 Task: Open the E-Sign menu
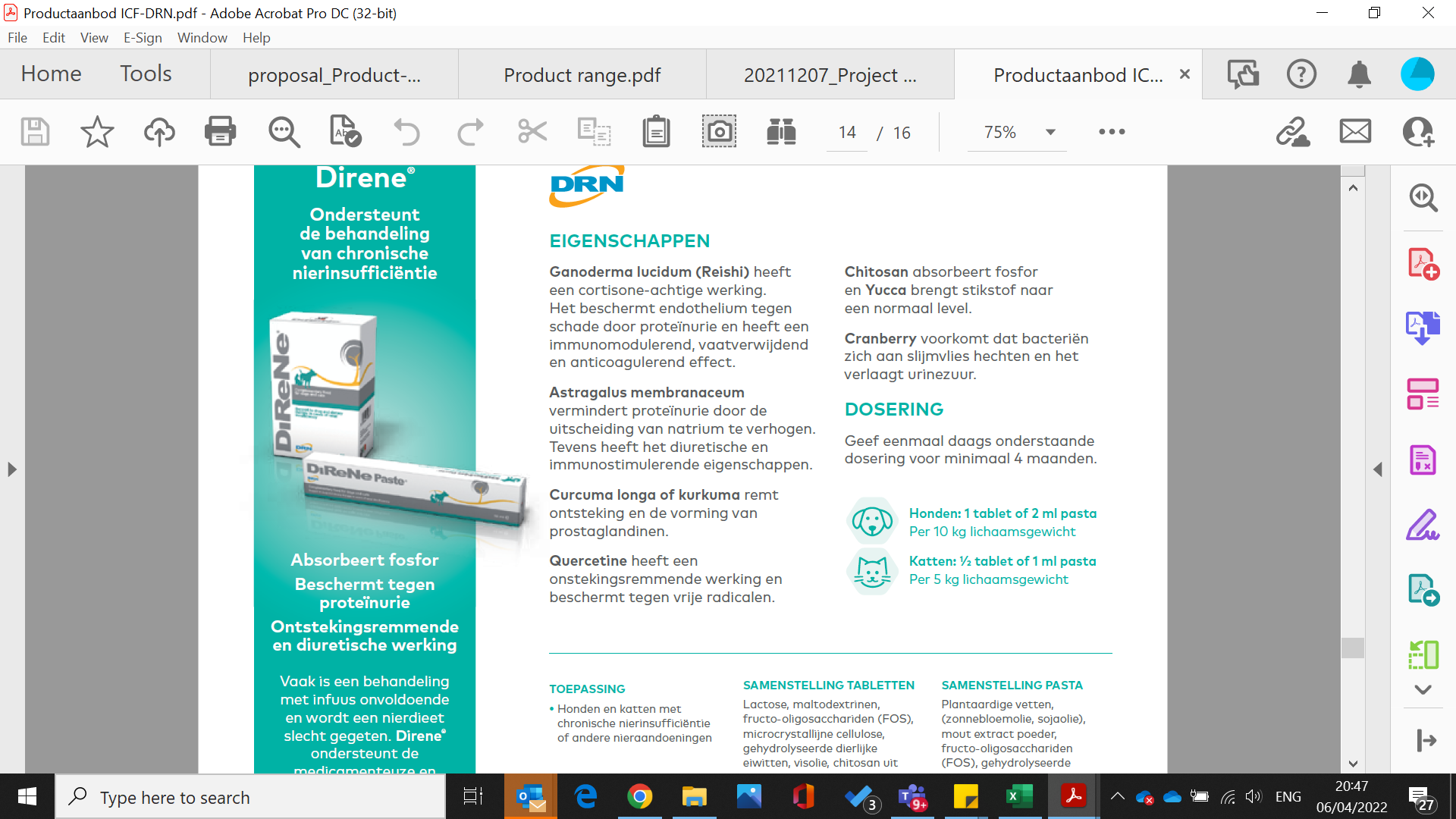(x=143, y=38)
